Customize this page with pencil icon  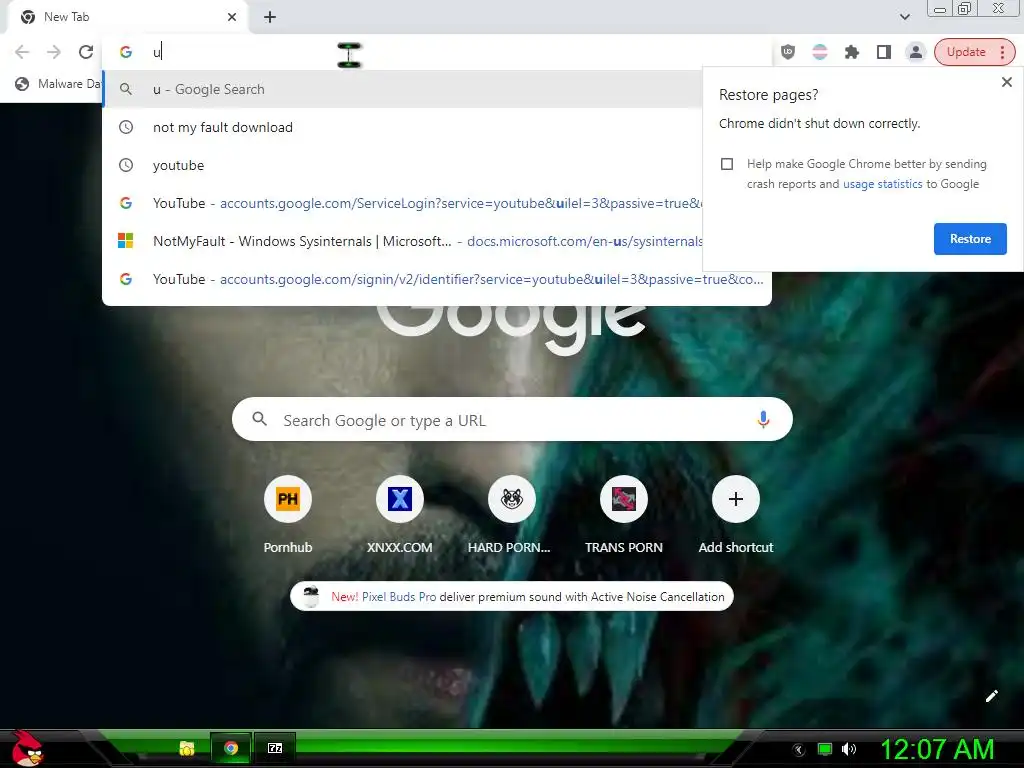coord(991,696)
